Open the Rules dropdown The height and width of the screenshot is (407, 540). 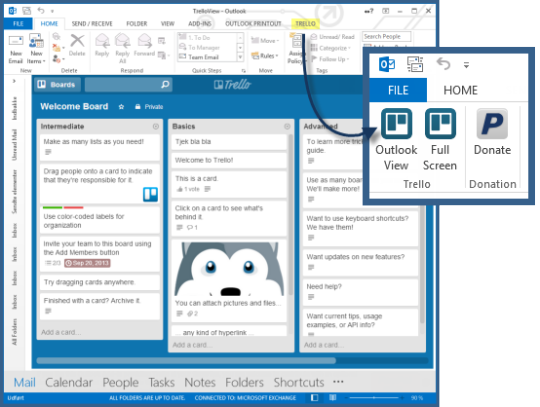tap(264, 55)
